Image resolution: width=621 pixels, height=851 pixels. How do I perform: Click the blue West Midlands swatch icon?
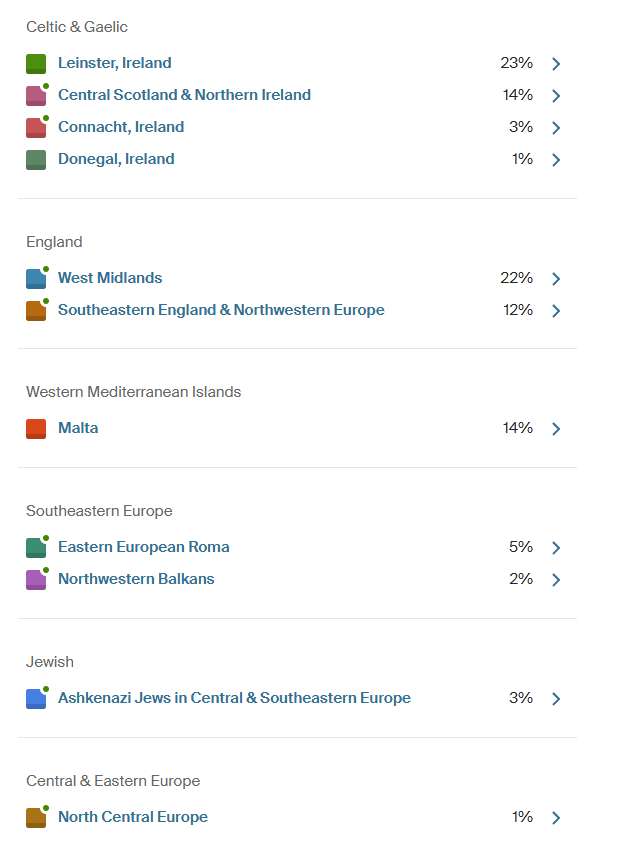[x=36, y=279]
